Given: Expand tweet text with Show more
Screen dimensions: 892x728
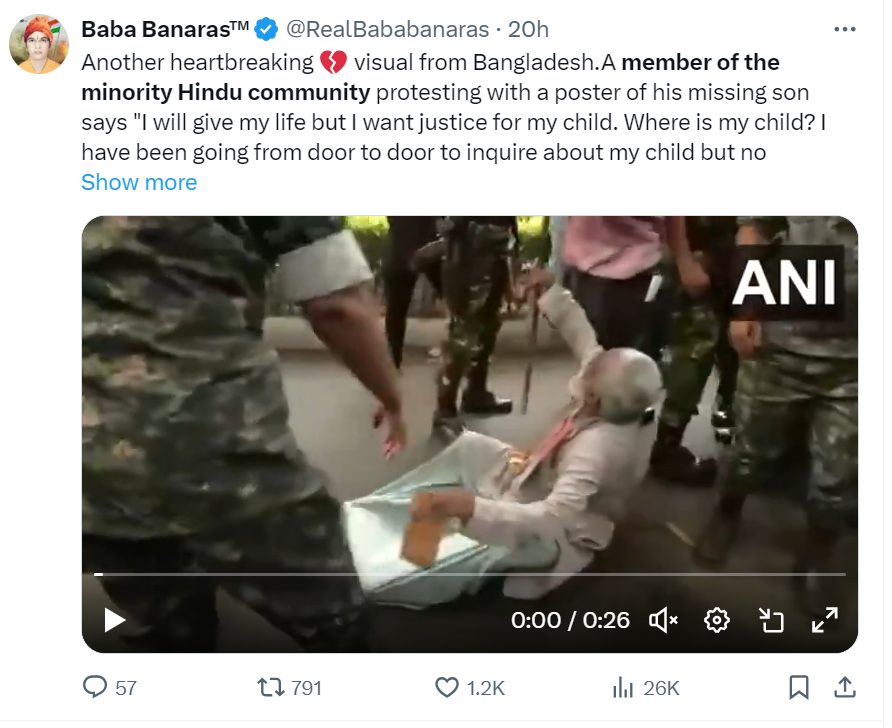Looking at the screenshot, I should [x=139, y=182].
